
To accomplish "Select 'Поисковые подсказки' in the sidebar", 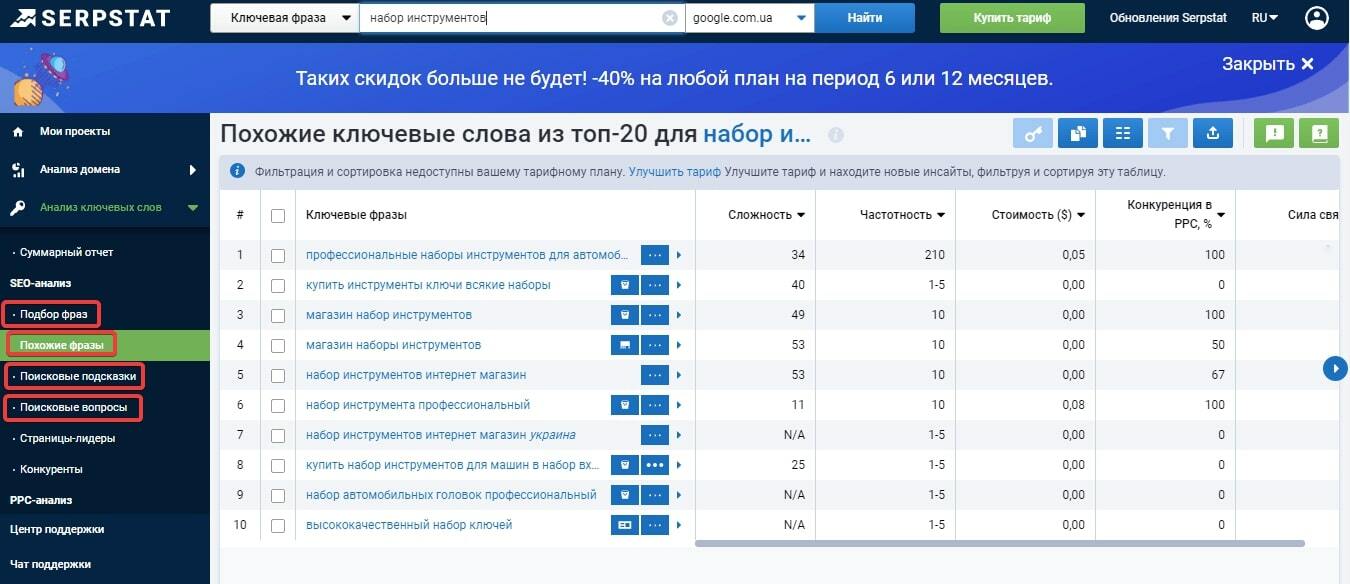I will point(77,377).
